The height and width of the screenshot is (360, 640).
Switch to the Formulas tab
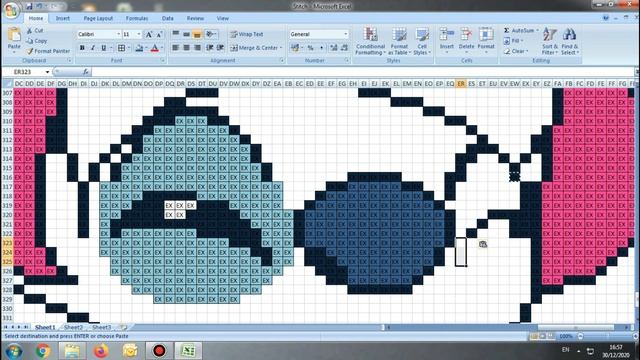pos(137,18)
